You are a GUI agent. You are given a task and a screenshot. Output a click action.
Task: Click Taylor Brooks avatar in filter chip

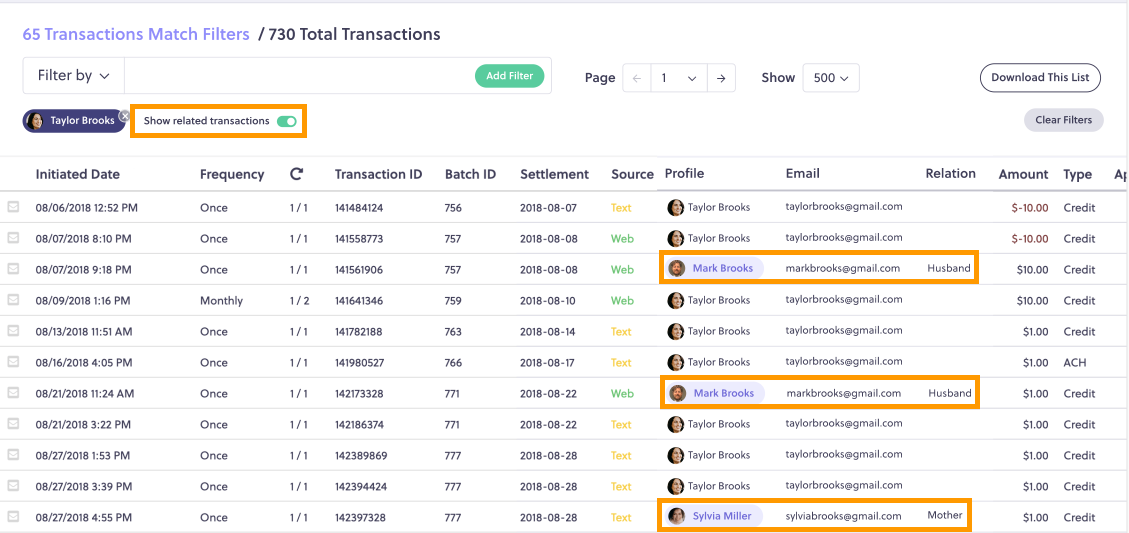(x=34, y=121)
